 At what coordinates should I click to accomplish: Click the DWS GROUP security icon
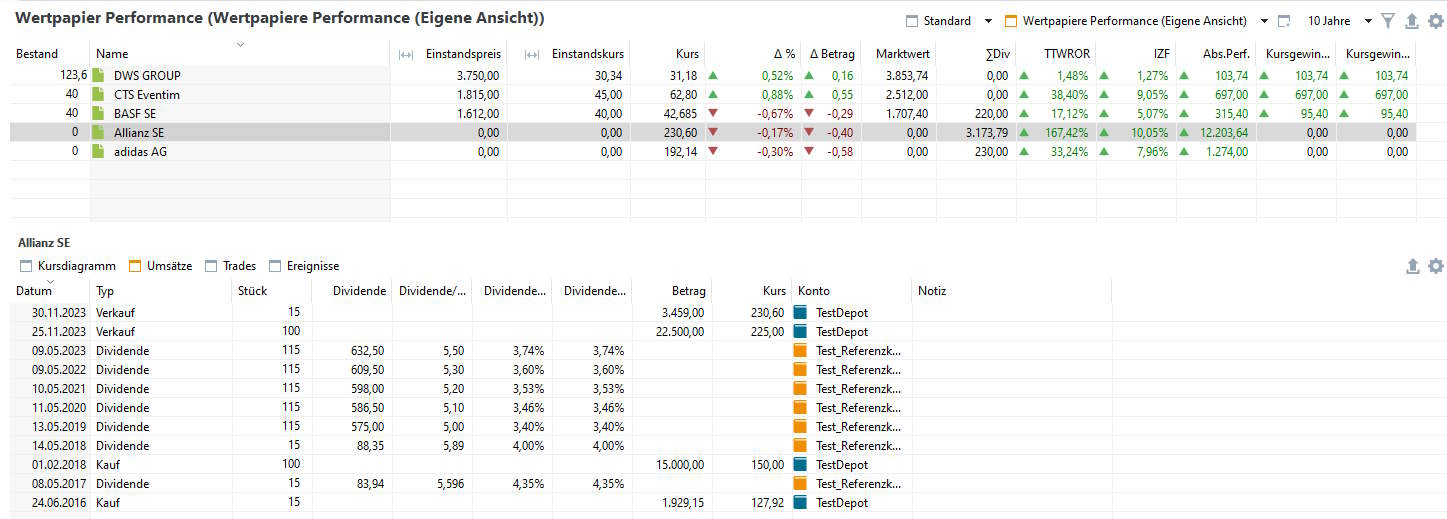pos(98,75)
